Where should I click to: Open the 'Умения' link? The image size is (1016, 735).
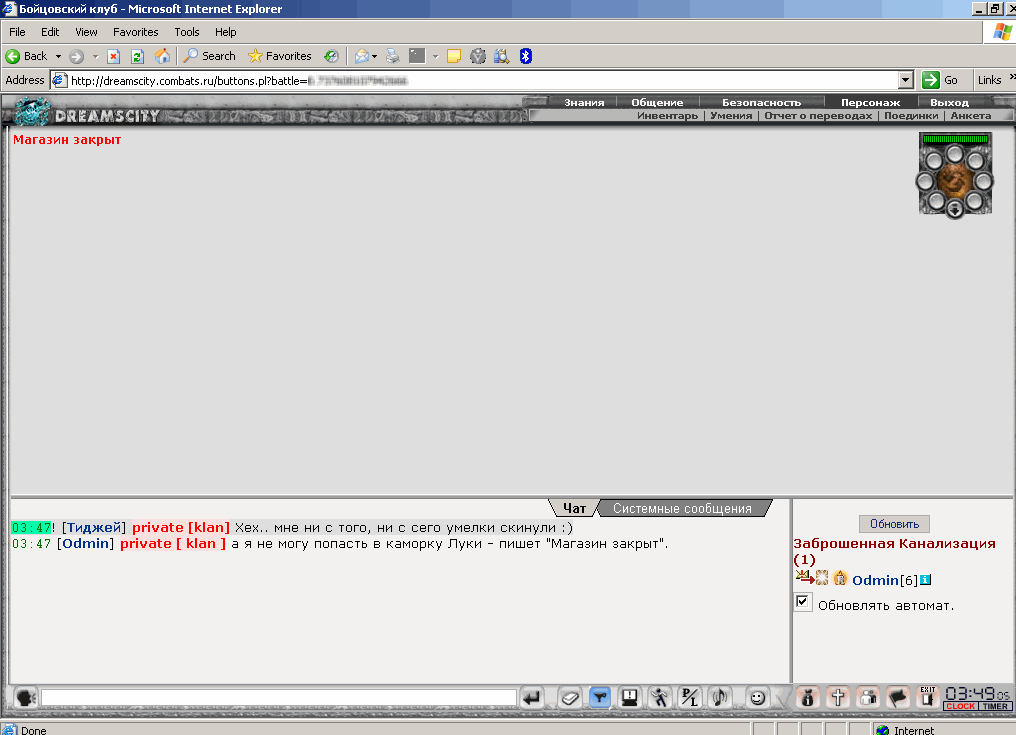coord(731,115)
